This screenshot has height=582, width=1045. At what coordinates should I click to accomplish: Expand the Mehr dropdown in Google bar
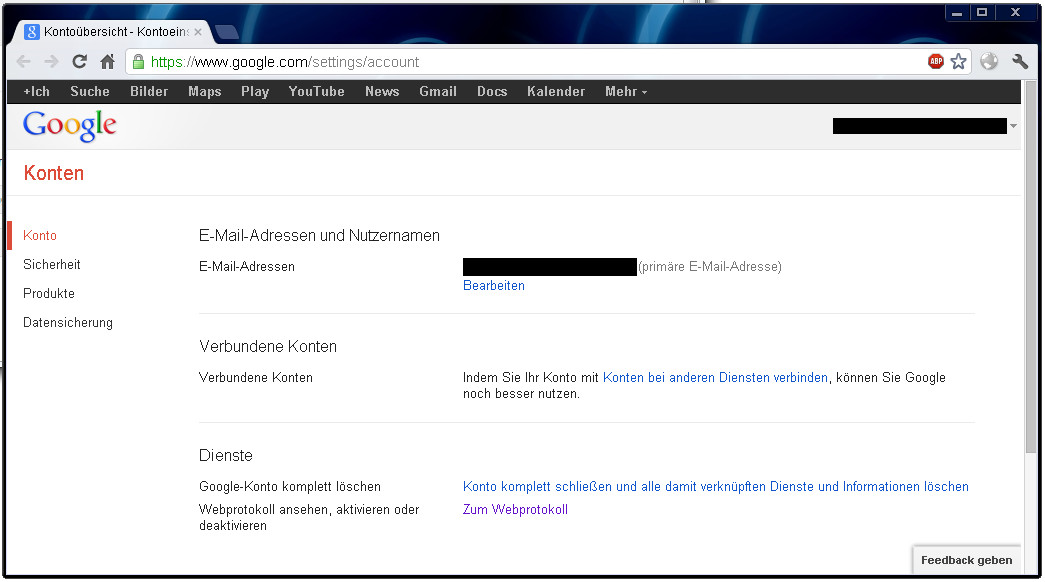(x=626, y=91)
